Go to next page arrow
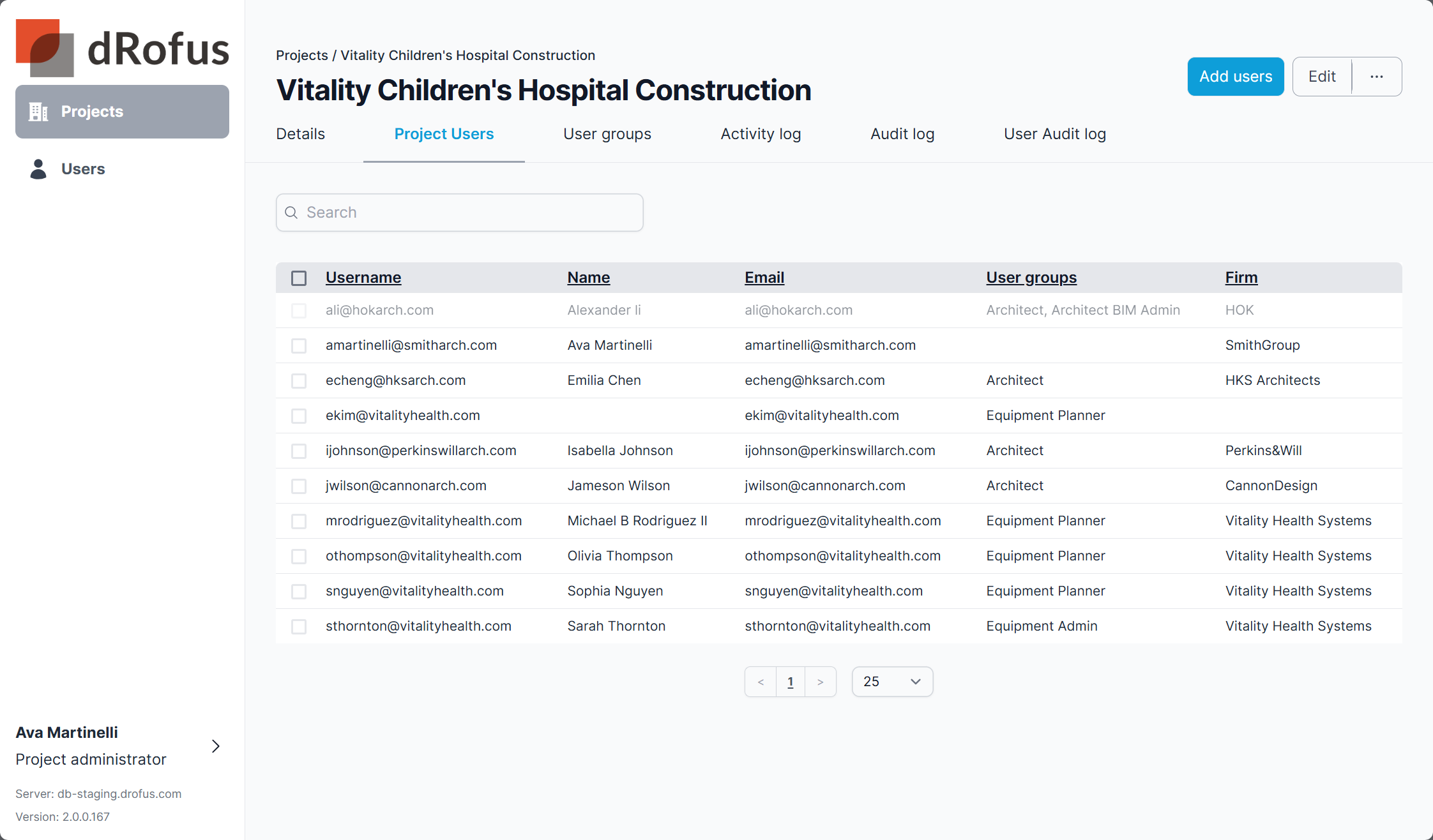 pos(821,682)
